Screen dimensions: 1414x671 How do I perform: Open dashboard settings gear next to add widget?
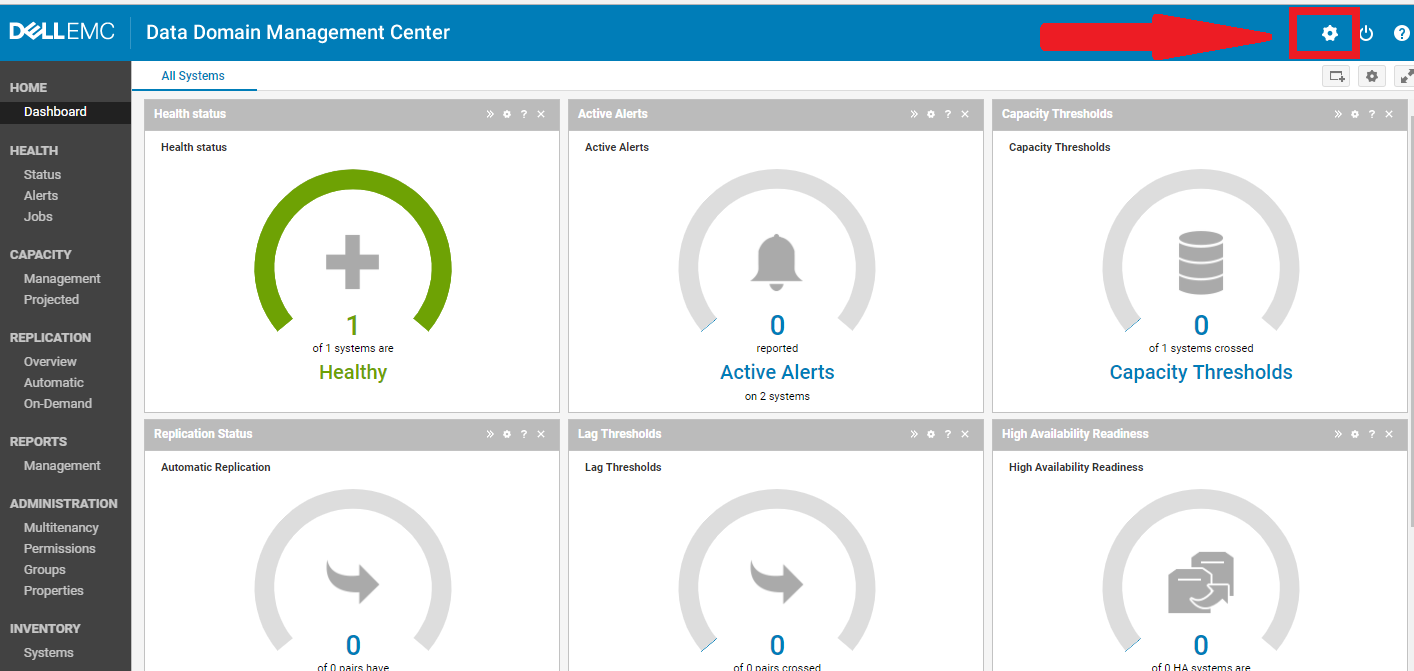coord(1371,75)
